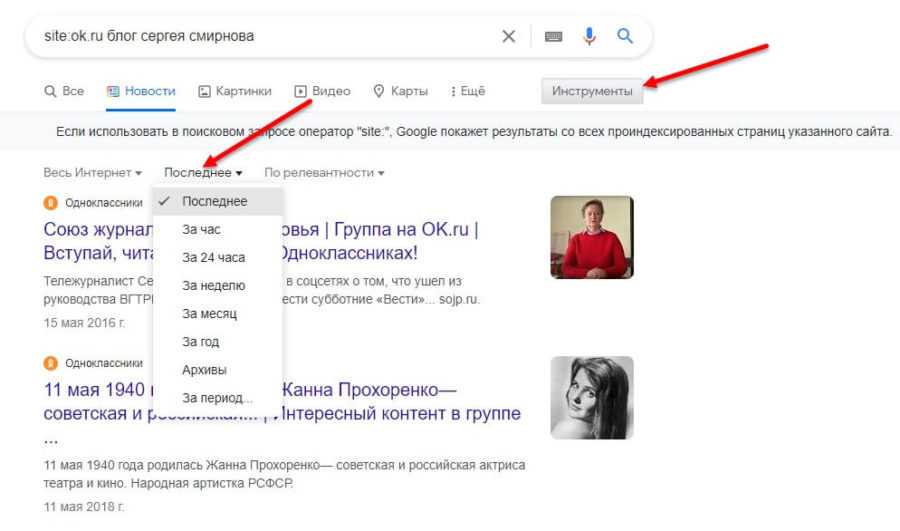
Task: Choose За час in time menu
Action: click(x=201, y=229)
